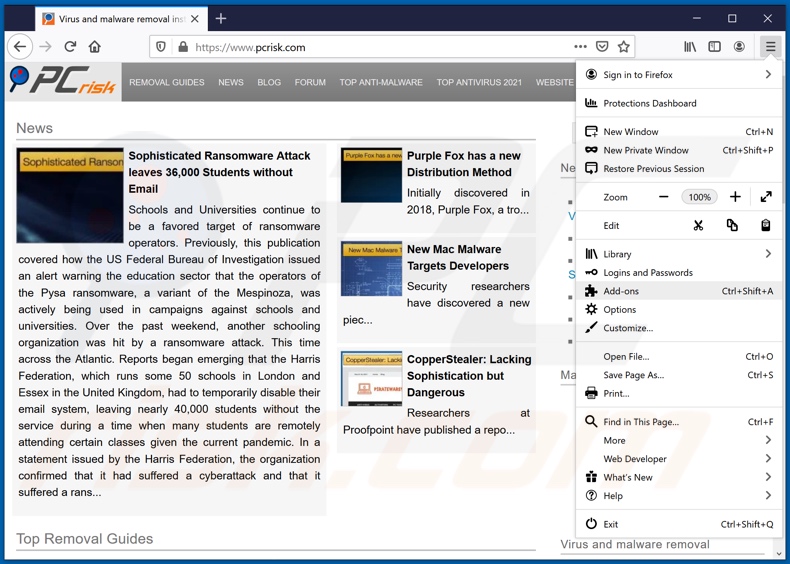Click the Paste clipboard icon
This screenshot has height=564, width=790.
click(x=765, y=226)
